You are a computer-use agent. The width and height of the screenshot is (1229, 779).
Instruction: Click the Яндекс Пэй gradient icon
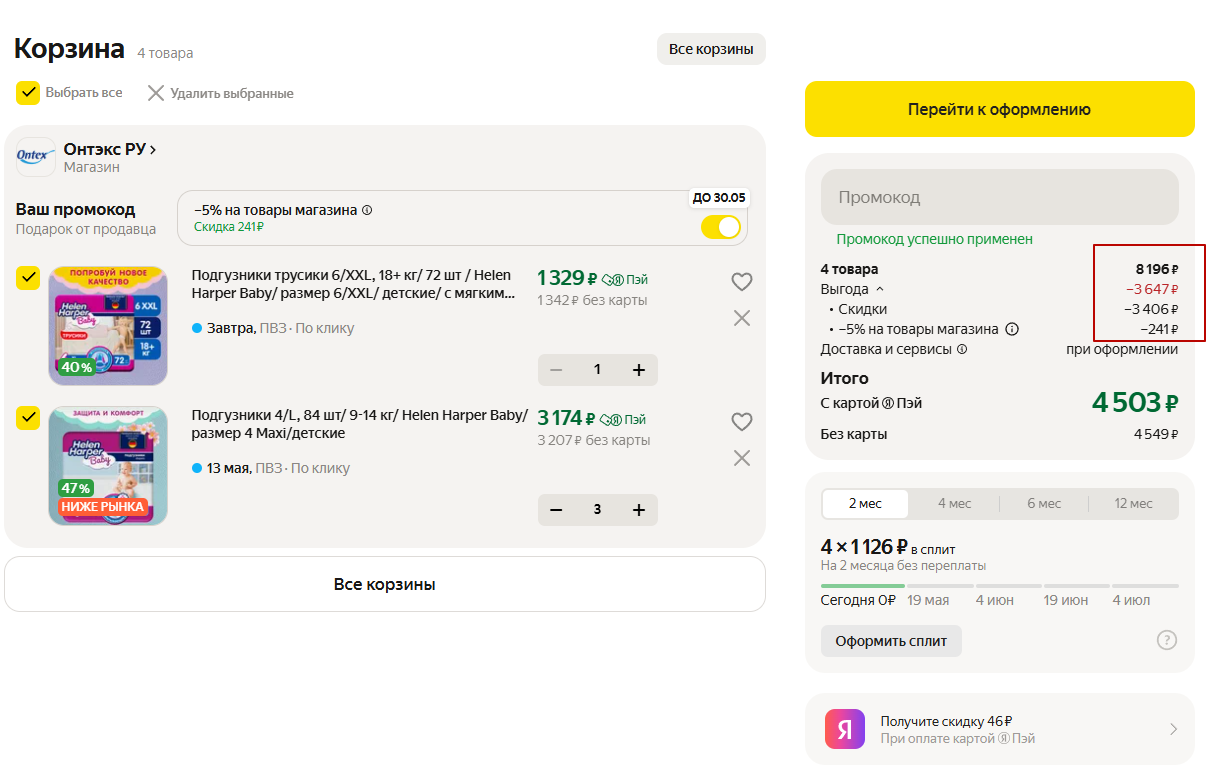[x=844, y=729]
